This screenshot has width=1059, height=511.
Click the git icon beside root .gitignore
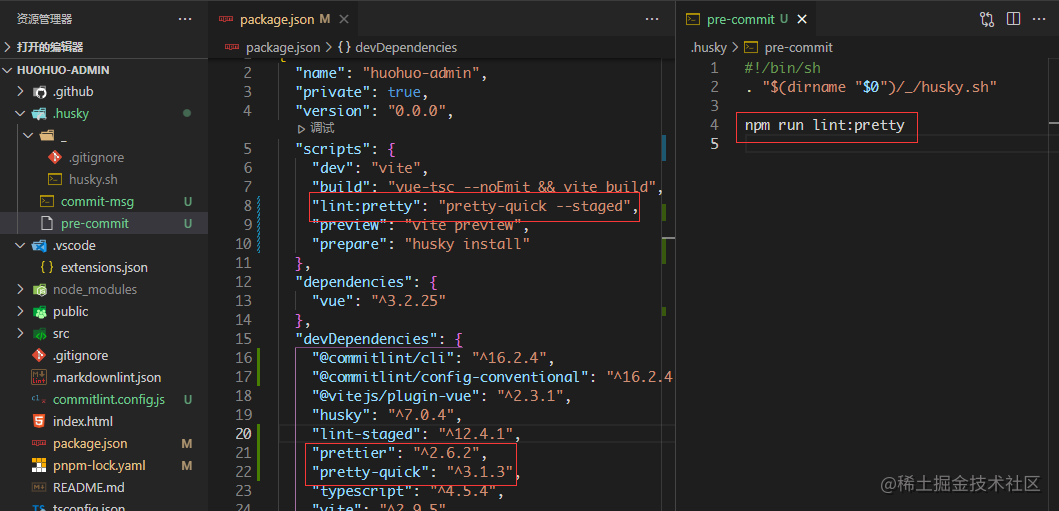pyautogui.click(x=40, y=355)
